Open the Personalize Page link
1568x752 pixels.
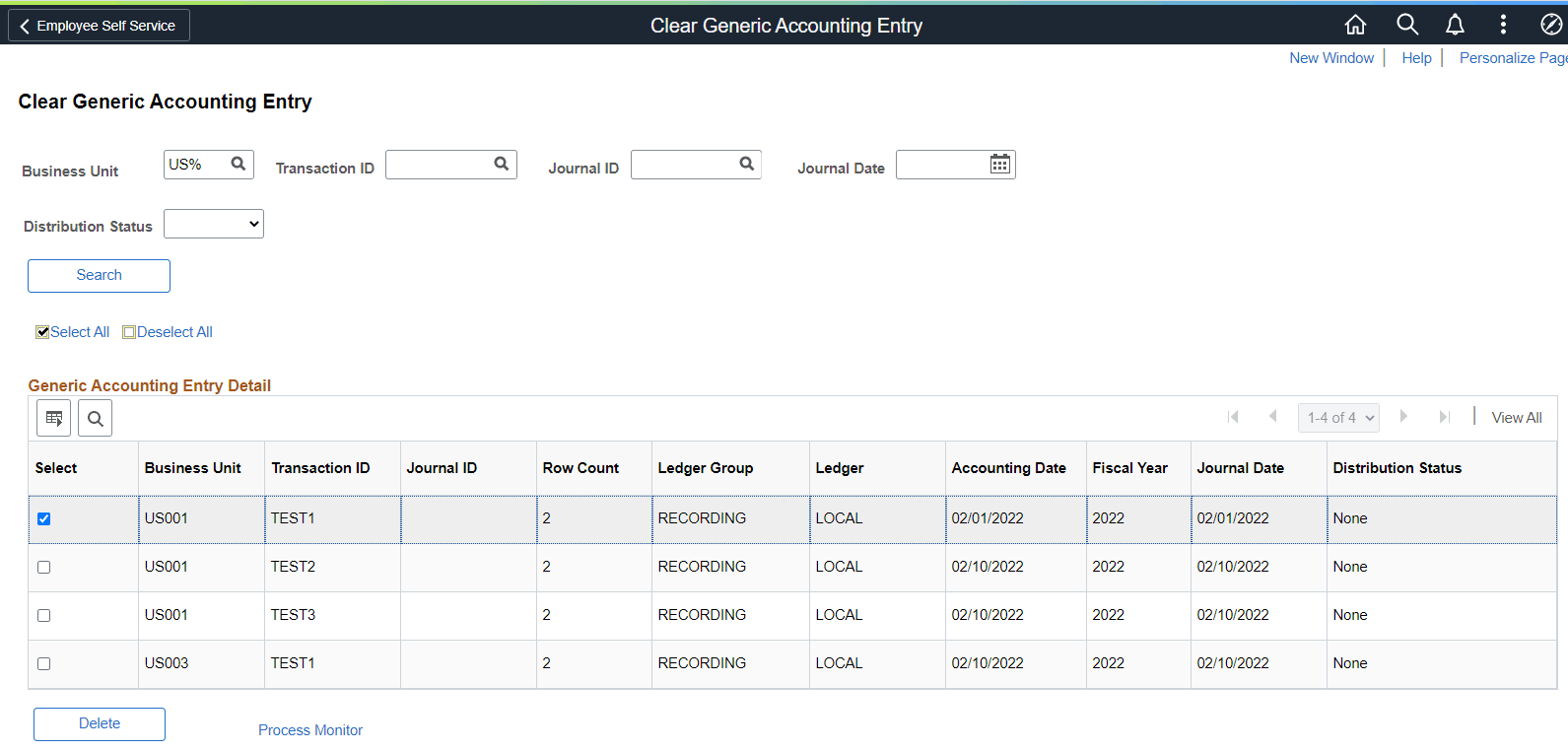1513,58
